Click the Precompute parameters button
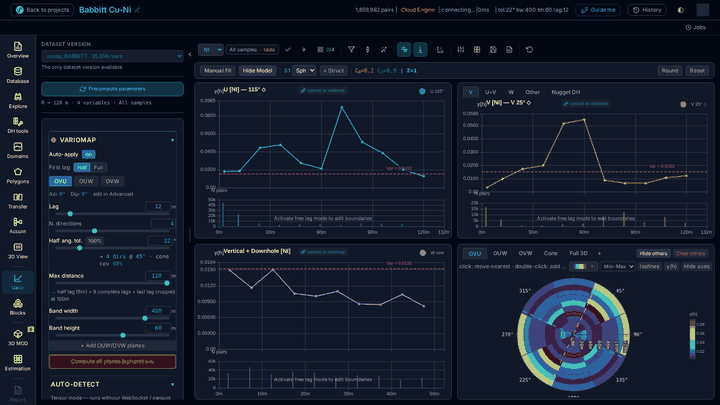This screenshot has height=405, width=720. 112,89
